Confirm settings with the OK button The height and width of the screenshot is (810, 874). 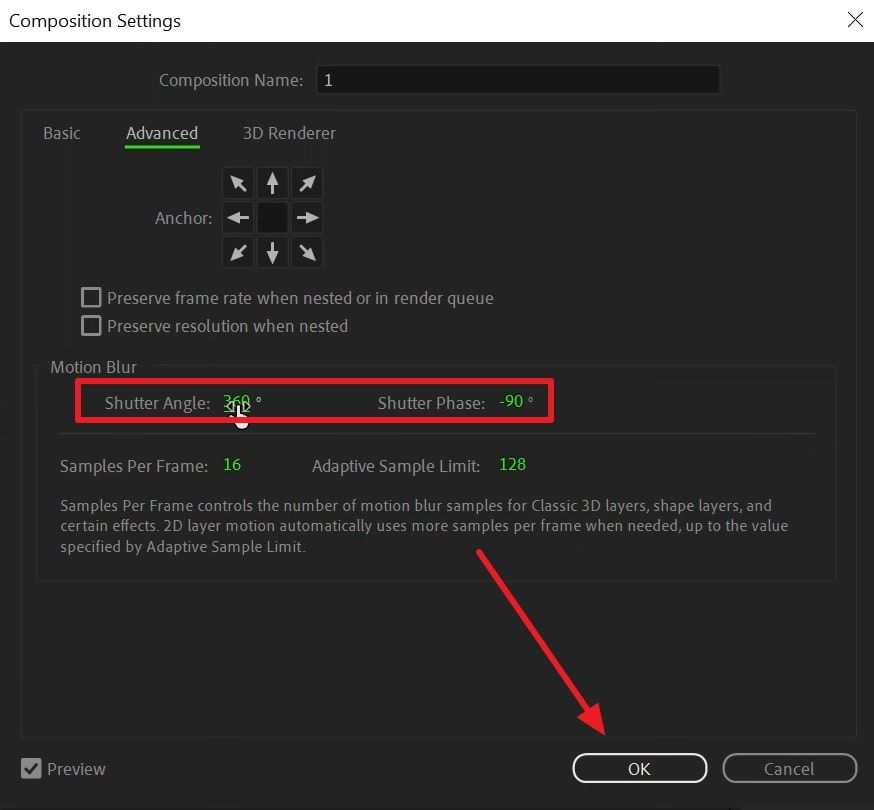tap(639, 768)
